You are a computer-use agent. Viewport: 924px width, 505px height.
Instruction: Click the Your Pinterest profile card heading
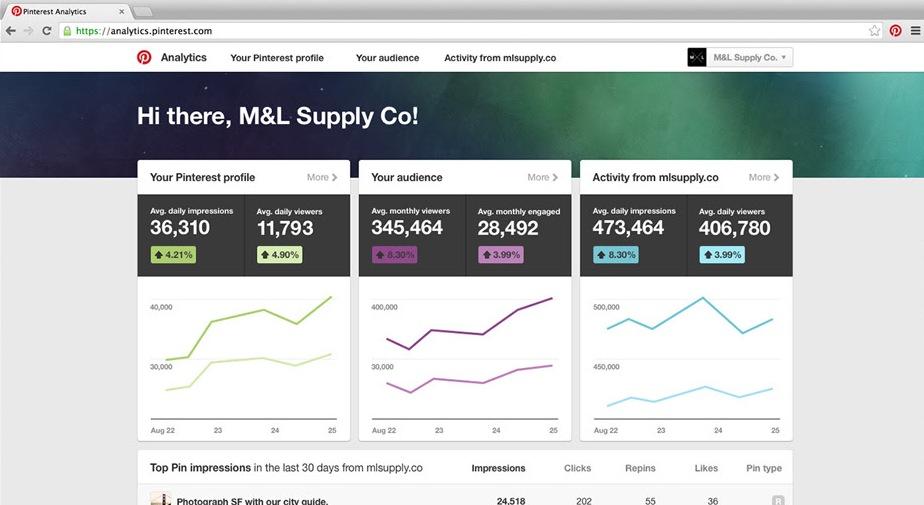(x=202, y=177)
